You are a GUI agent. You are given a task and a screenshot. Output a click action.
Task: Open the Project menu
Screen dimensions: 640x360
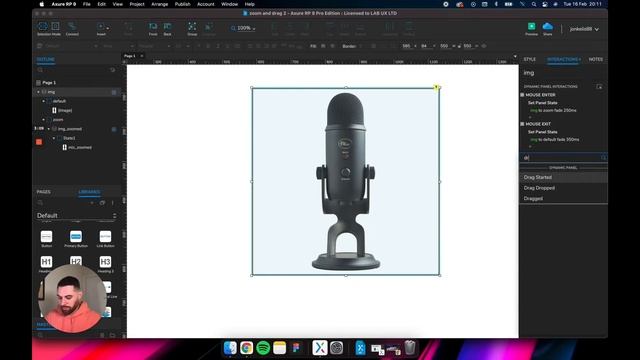tap(137, 4)
